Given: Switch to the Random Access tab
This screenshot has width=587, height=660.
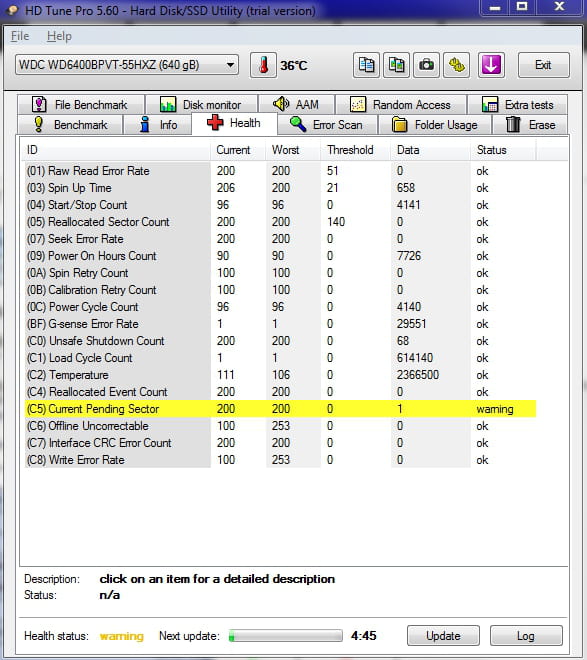Looking at the screenshot, I should point(401,104).
